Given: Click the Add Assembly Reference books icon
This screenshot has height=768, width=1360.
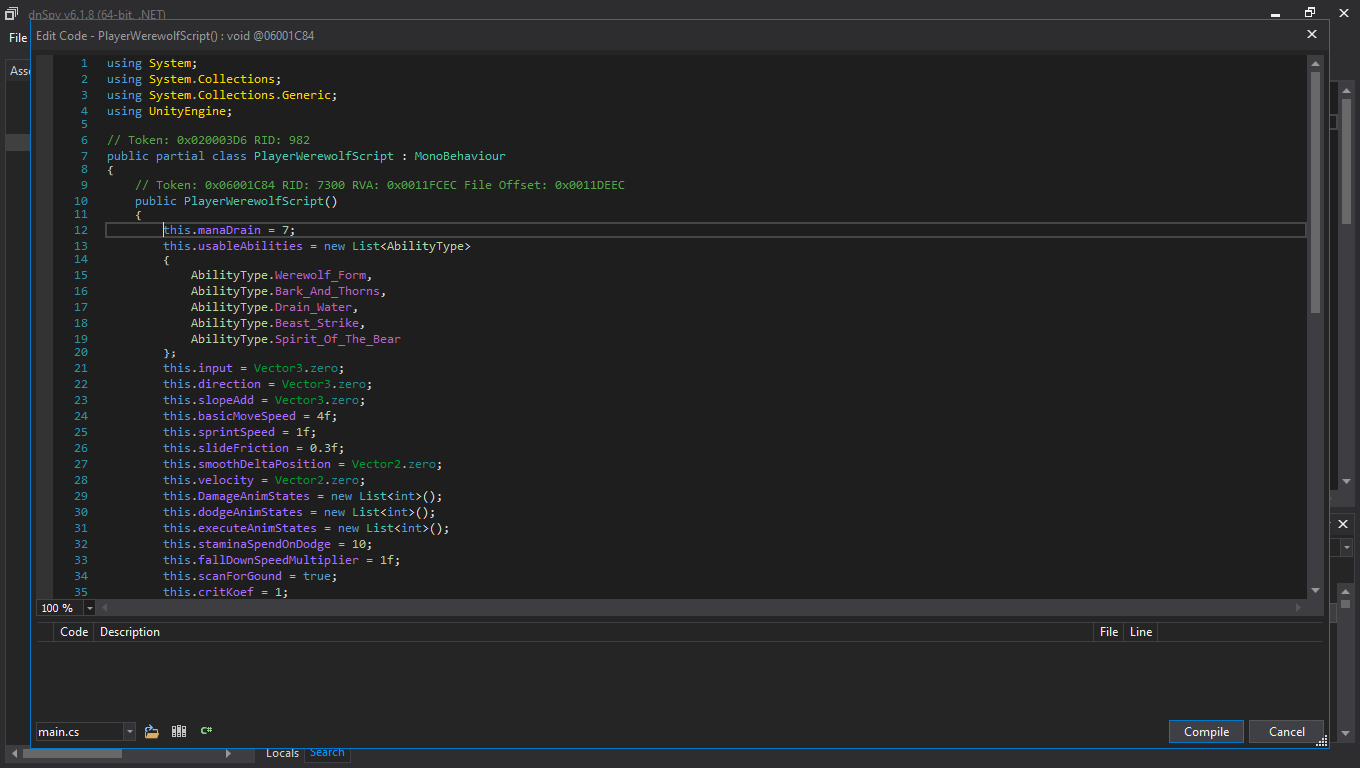Looking at the screenshot, I should tap(179, 732).
